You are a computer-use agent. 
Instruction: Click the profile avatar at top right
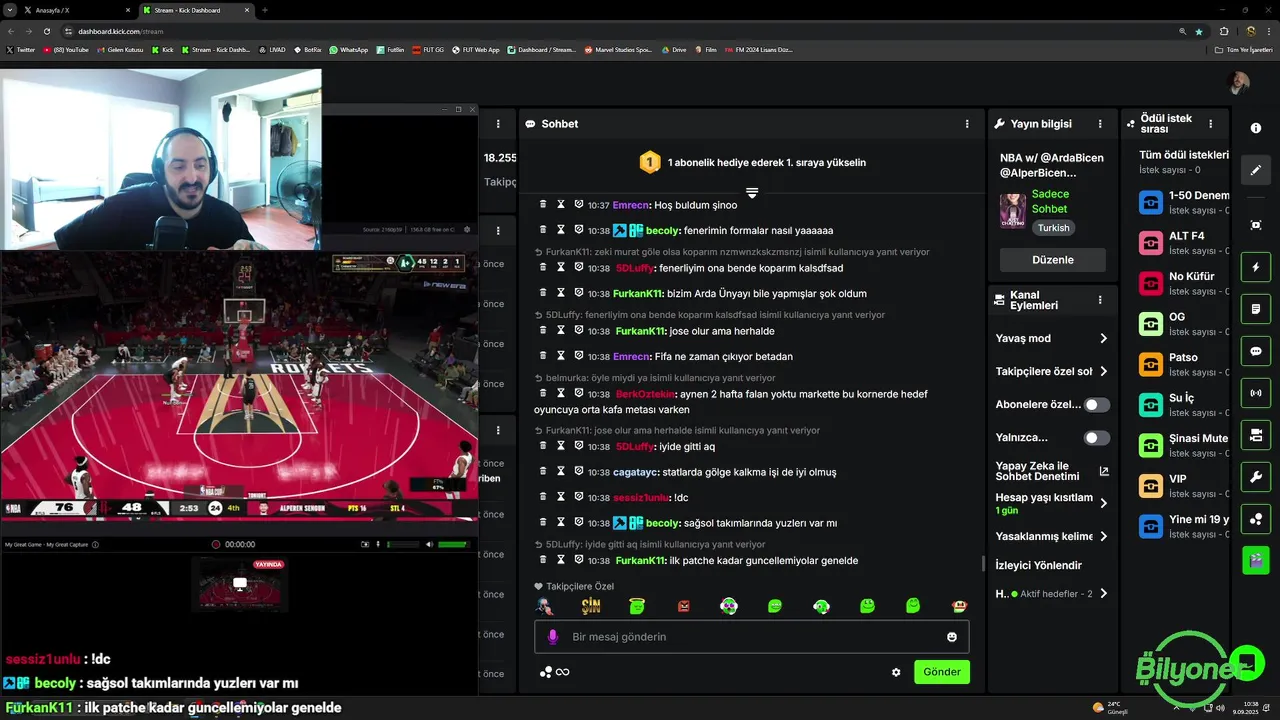point(1239,82)
